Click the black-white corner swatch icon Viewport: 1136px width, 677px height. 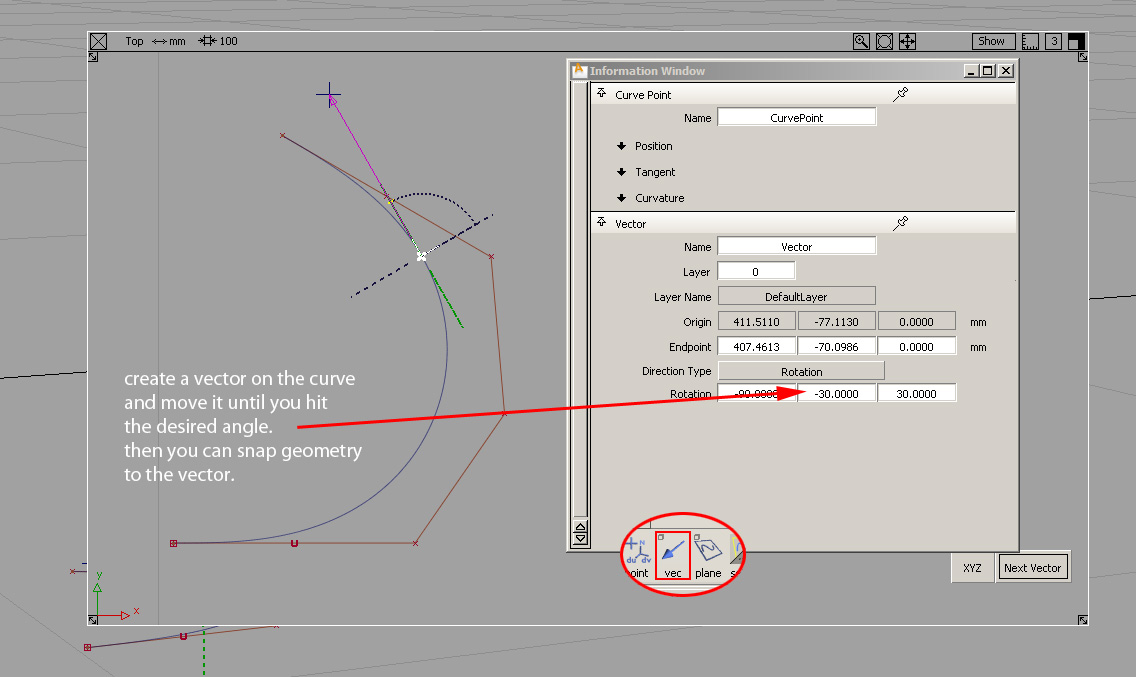coord(1075,41)
